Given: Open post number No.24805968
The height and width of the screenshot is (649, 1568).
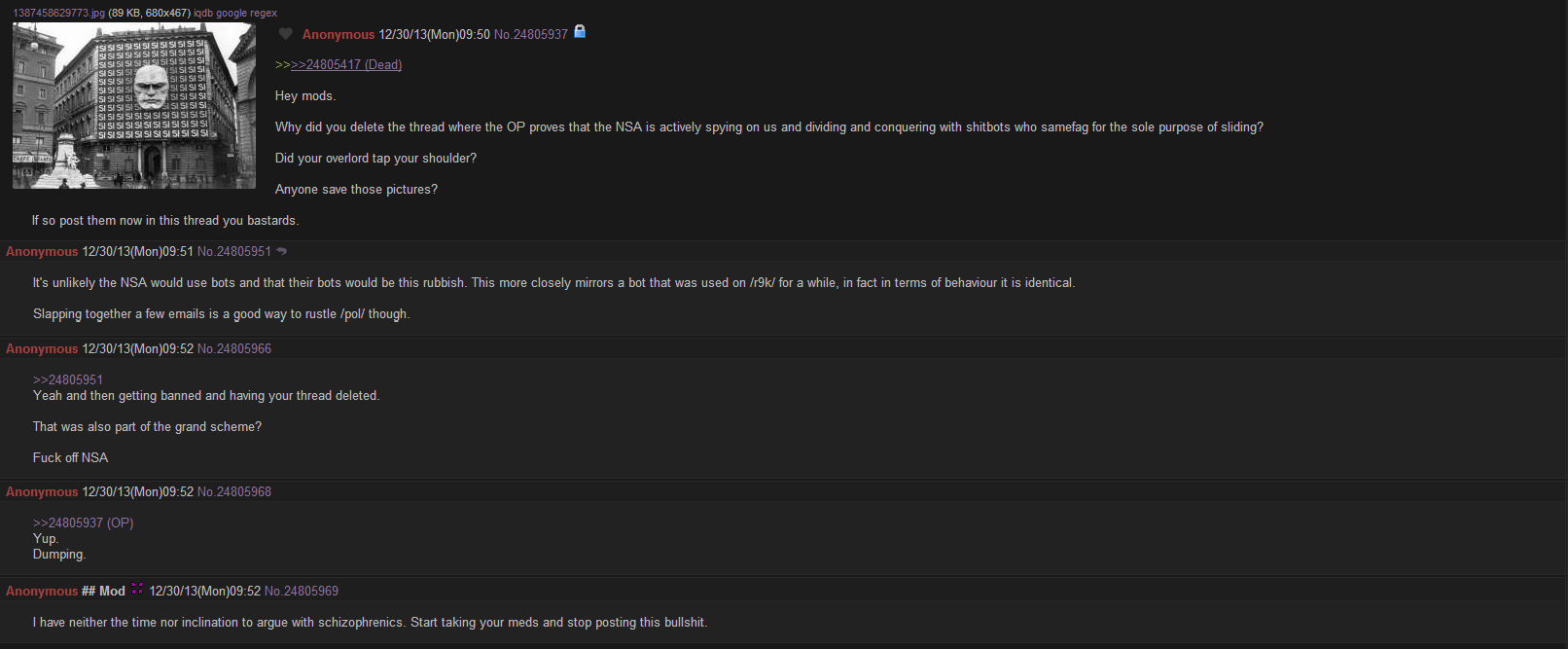Looking at the screenshot, I should click(x=234, y=491).
